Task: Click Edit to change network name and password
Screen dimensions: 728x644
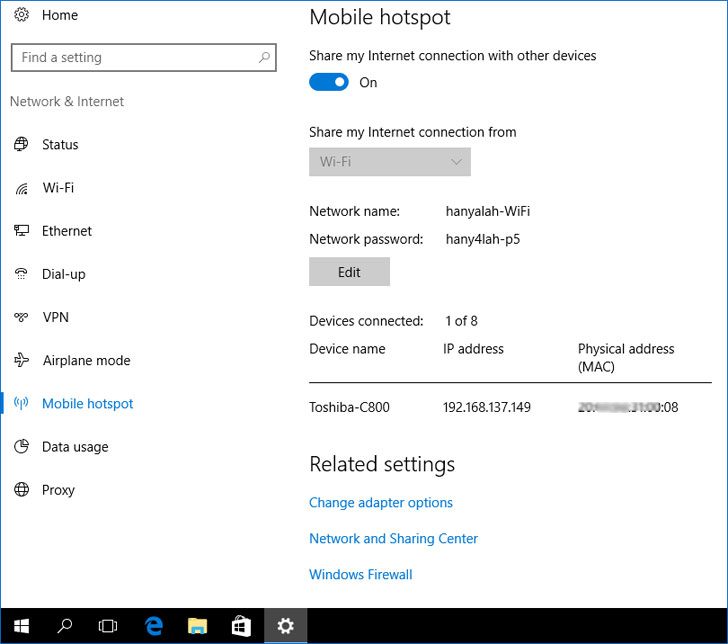Action: [x=349, y=272]
